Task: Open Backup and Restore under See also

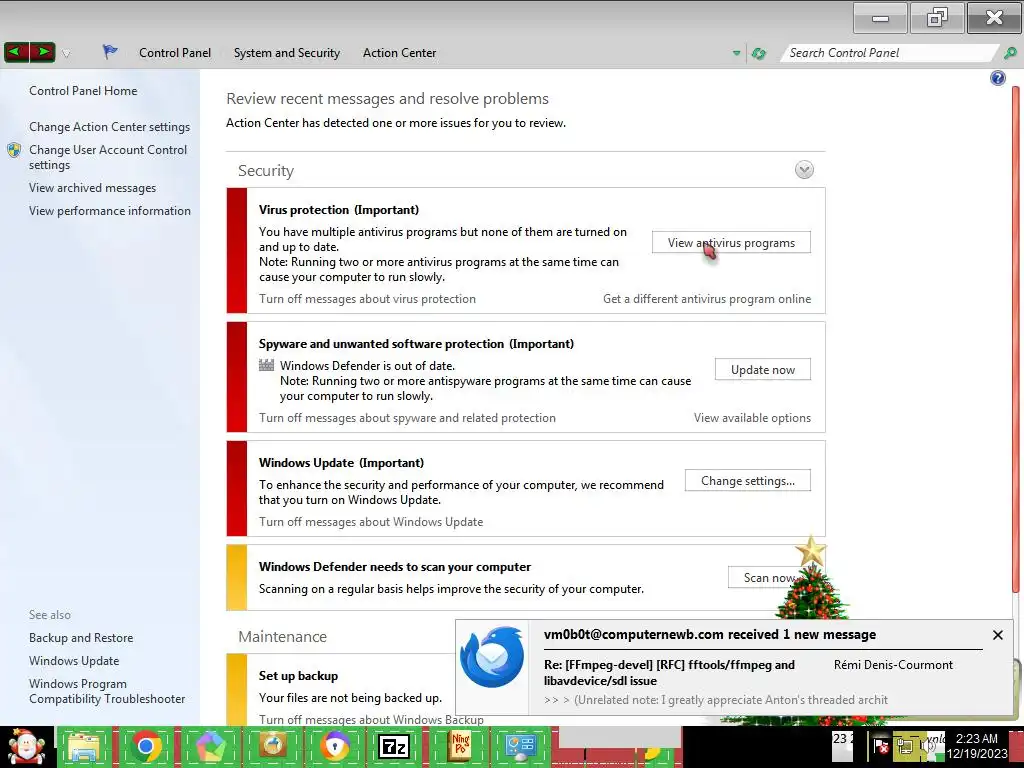Action: pos(81,638)
